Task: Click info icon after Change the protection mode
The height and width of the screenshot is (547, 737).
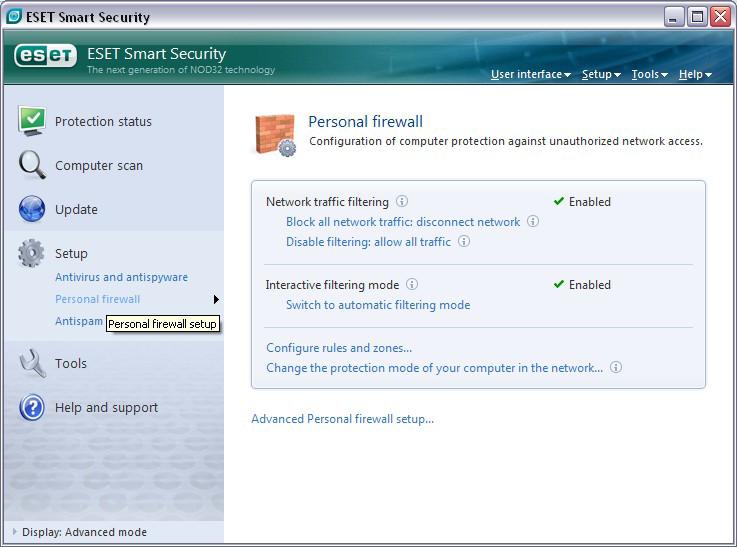Action: [x=616, y=367]
